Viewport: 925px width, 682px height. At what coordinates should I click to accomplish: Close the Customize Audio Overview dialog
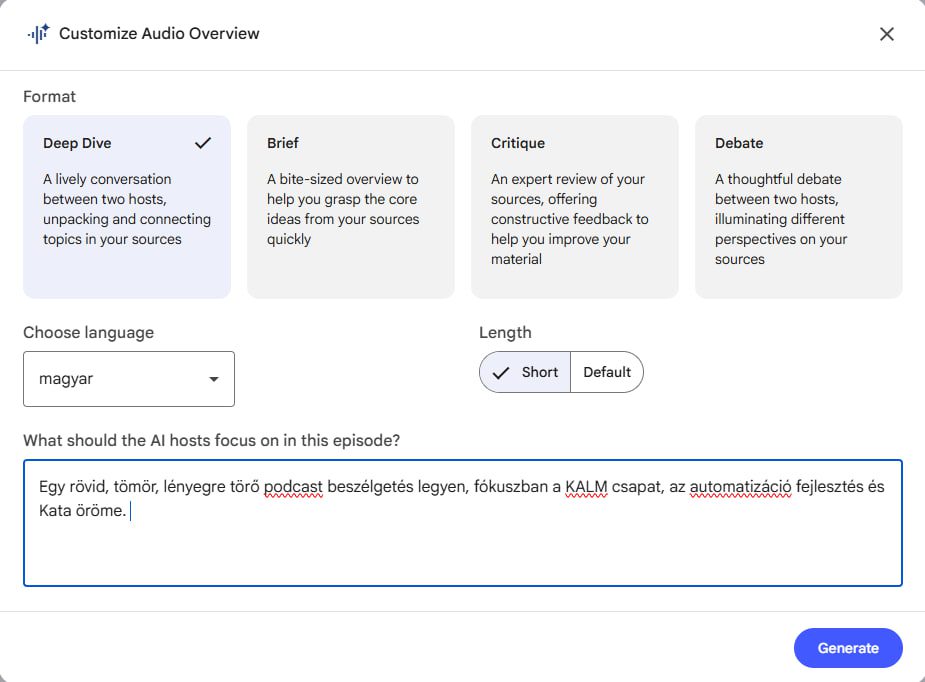point(886,34)
